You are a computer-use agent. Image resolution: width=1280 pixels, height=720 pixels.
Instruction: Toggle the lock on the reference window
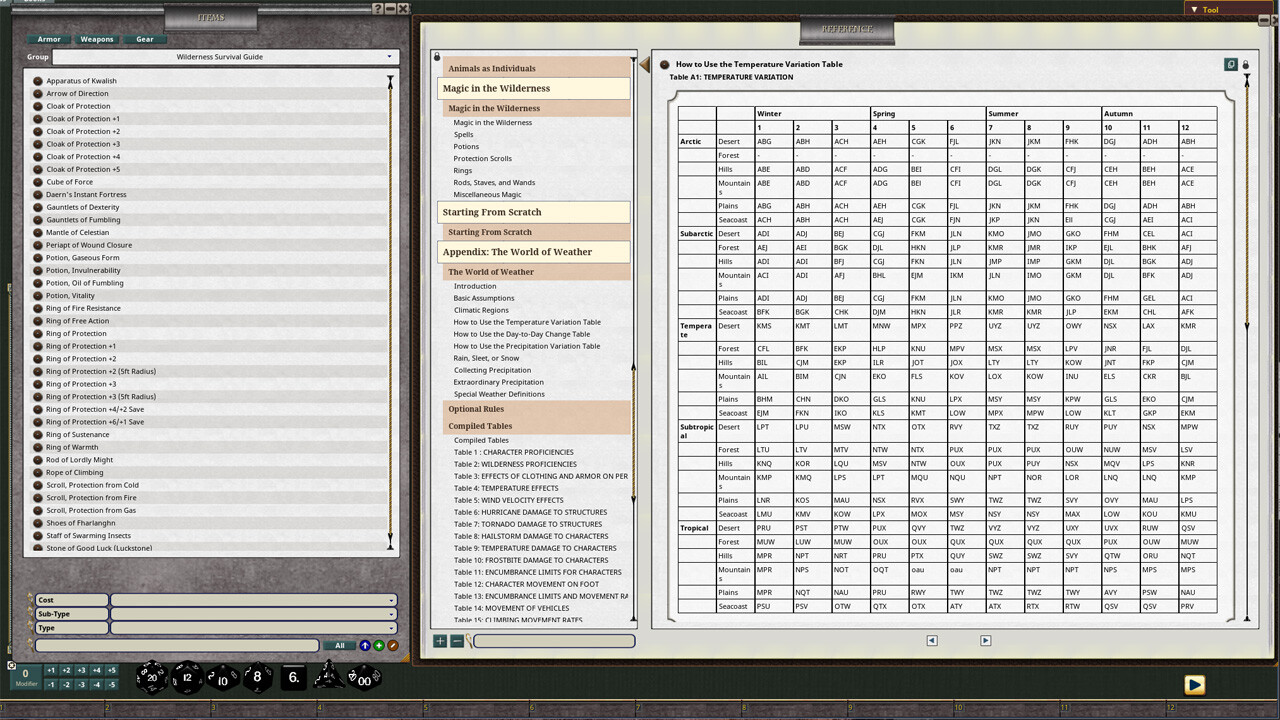[x=1245, y=64]
